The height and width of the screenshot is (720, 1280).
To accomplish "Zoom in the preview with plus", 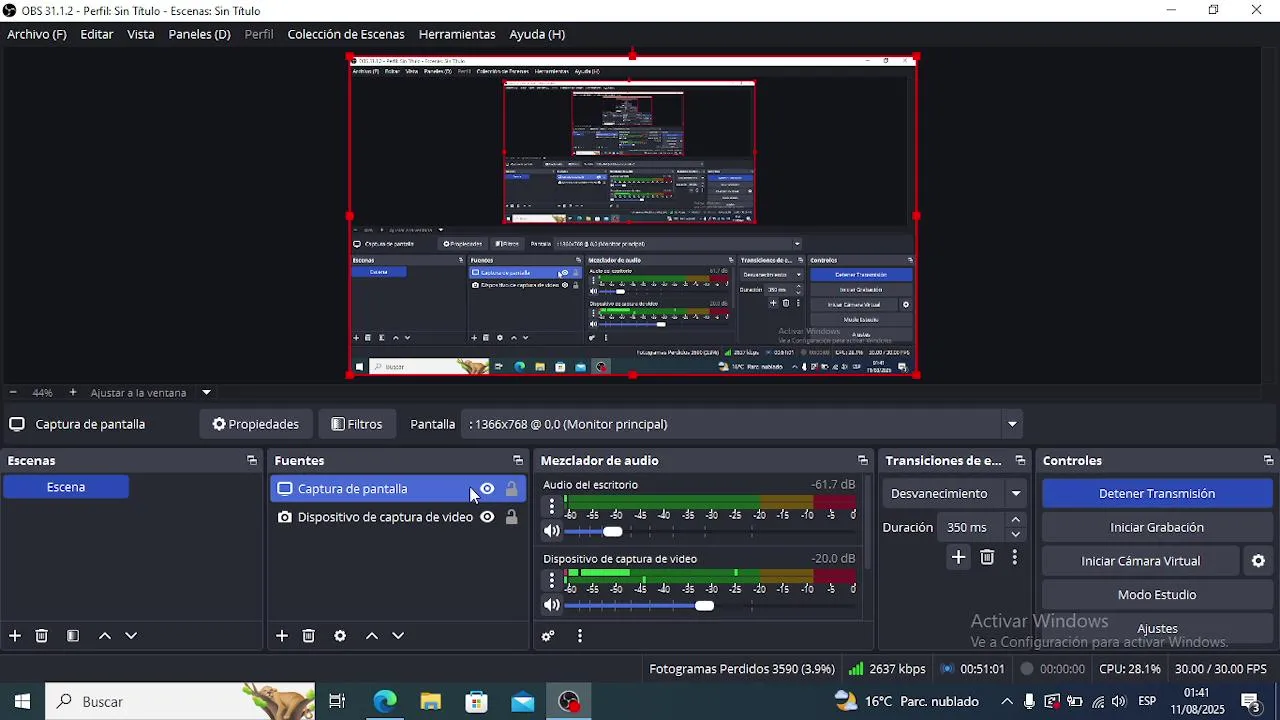I will point(72,393).
